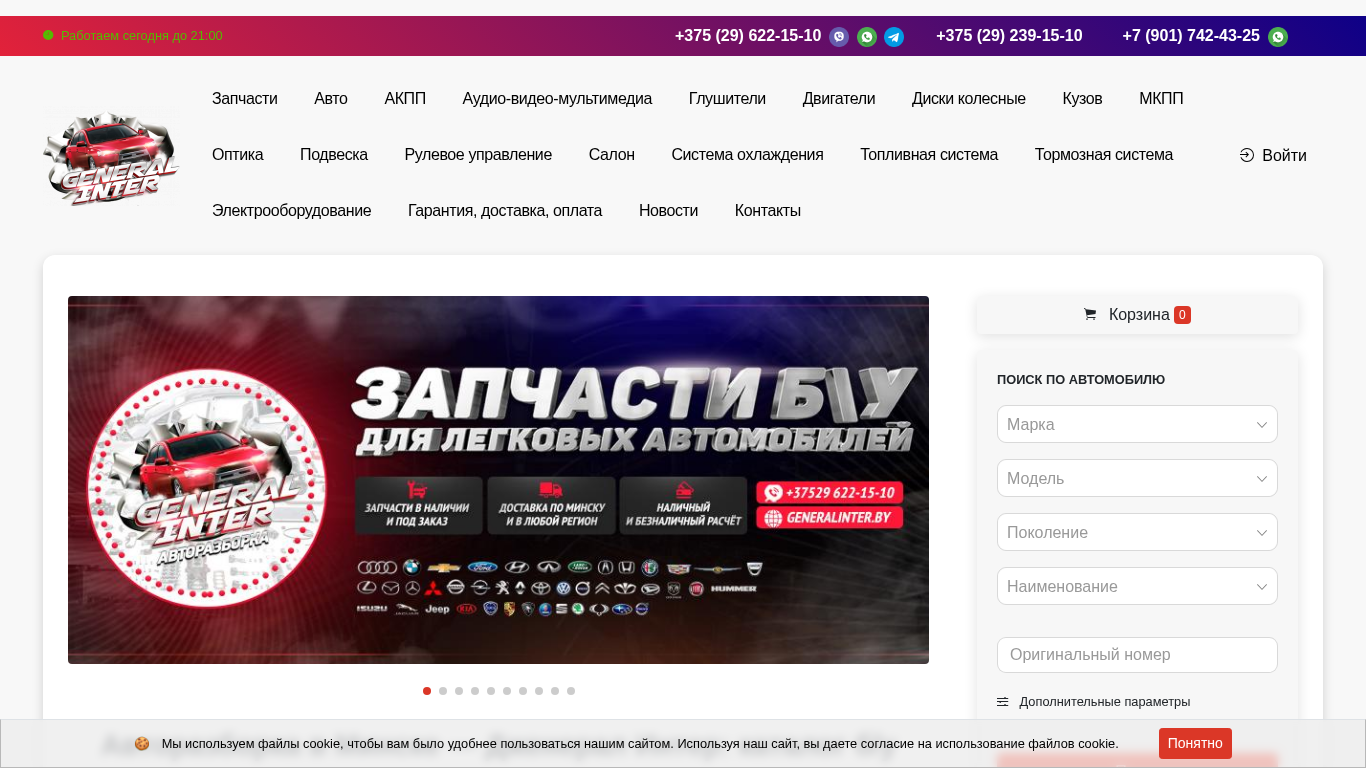Go to the Кузов category
This screenshot has width=1366, height=768.
click(1082, 99)
